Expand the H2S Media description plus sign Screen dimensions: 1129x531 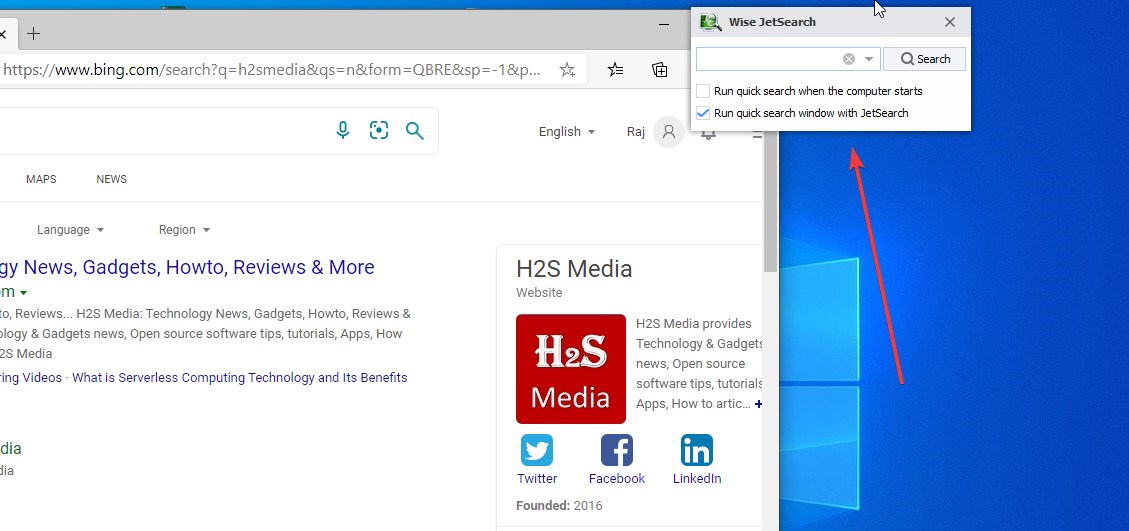[758, 404]
